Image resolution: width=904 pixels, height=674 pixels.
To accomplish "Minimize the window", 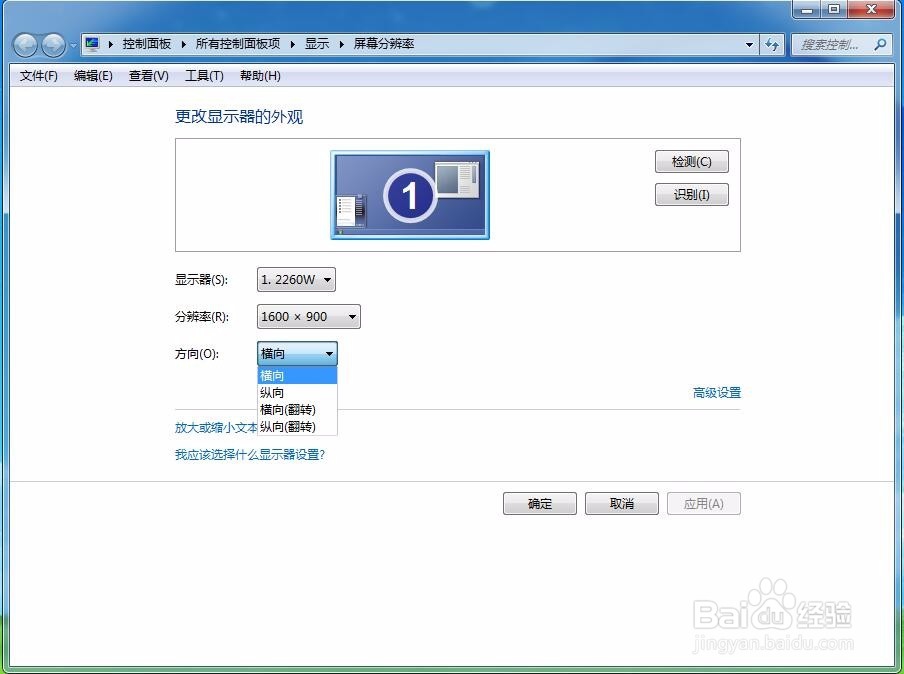I will coord(807,9).
